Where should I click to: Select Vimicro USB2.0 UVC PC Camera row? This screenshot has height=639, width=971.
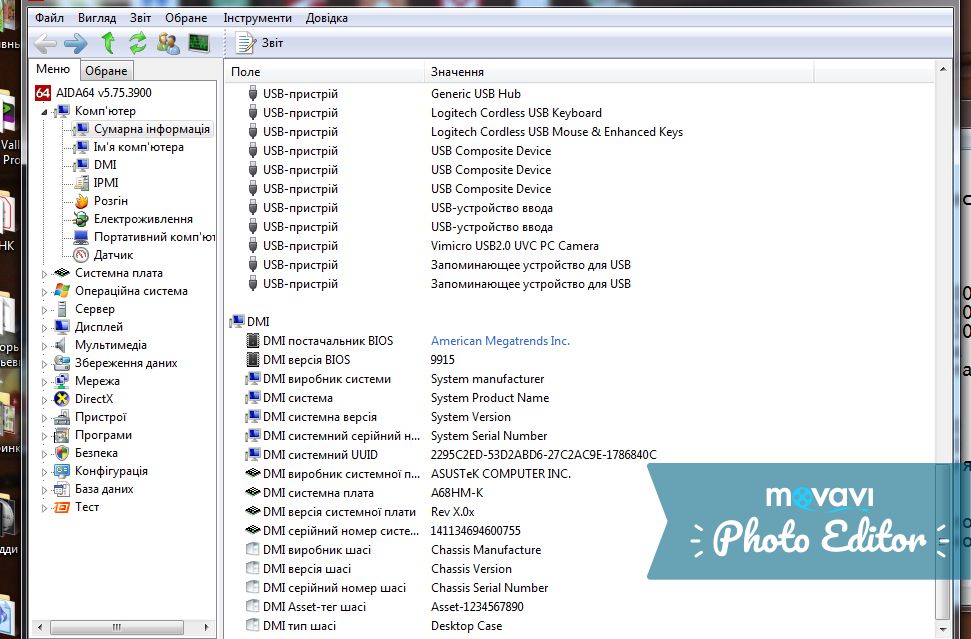click(x=579, y=246)
